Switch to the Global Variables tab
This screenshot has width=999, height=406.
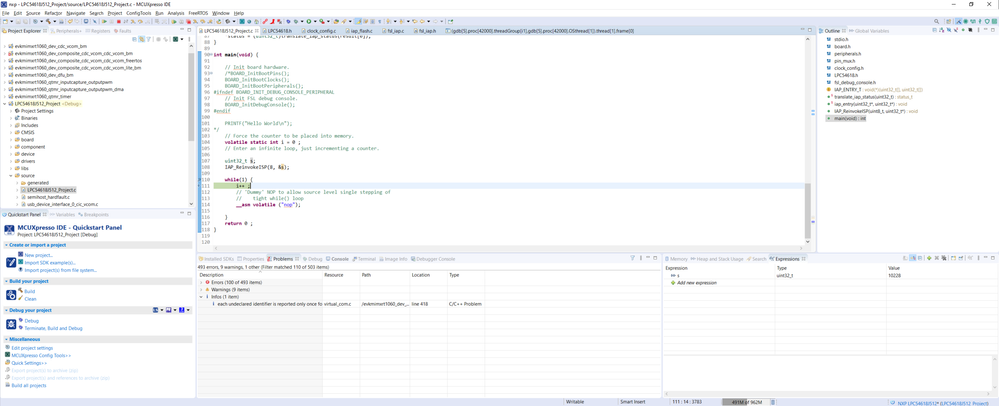(868, 31)
